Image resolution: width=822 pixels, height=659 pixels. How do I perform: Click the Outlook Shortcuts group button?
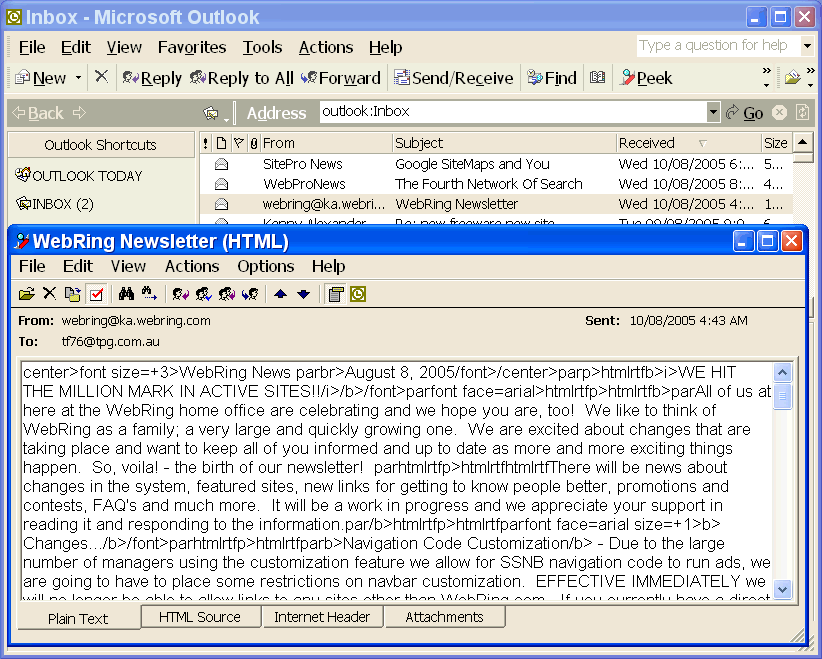coord(101,145)
